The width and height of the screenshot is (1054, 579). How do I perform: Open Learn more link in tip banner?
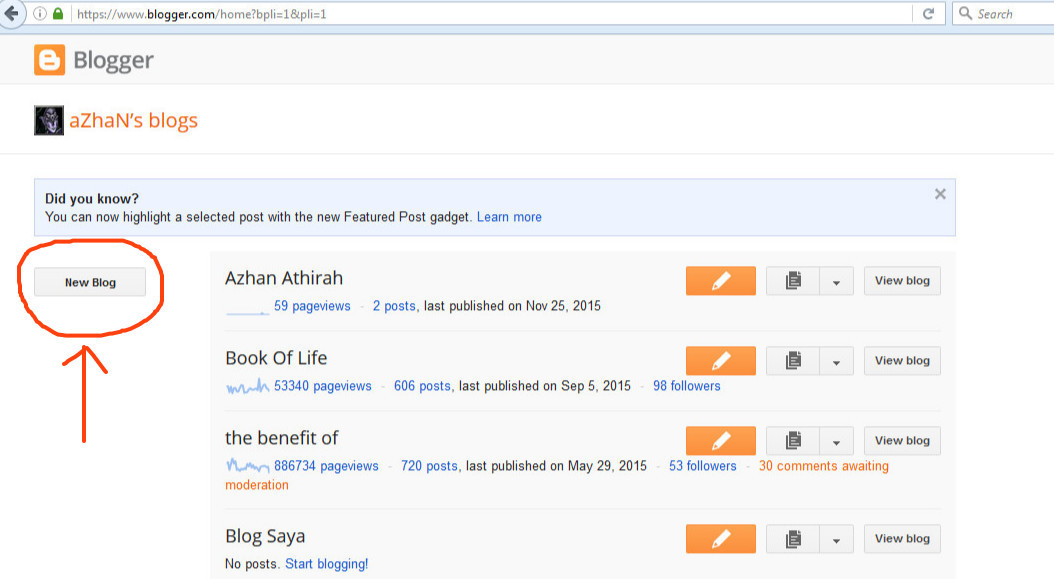(x=509, y=217)
